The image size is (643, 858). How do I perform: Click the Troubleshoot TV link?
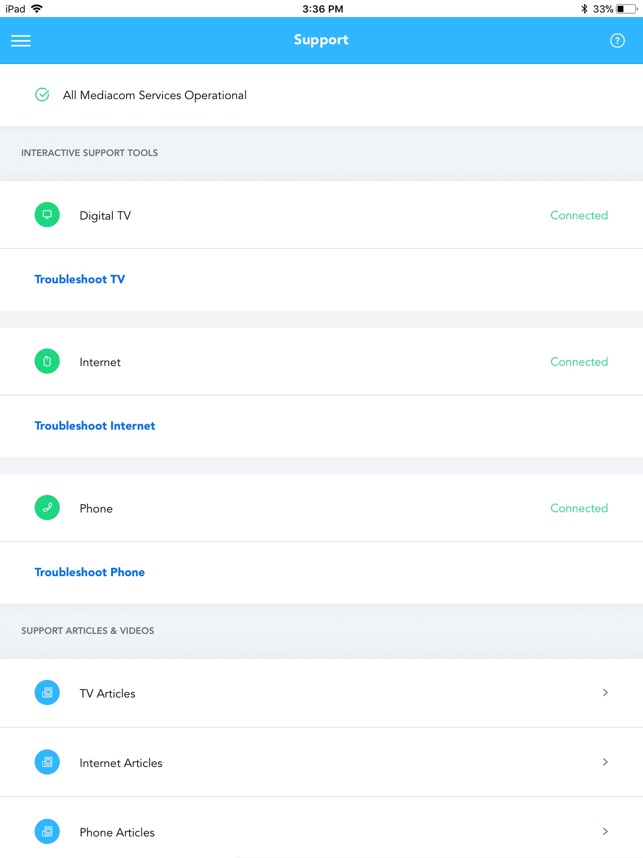click(80, 280)
